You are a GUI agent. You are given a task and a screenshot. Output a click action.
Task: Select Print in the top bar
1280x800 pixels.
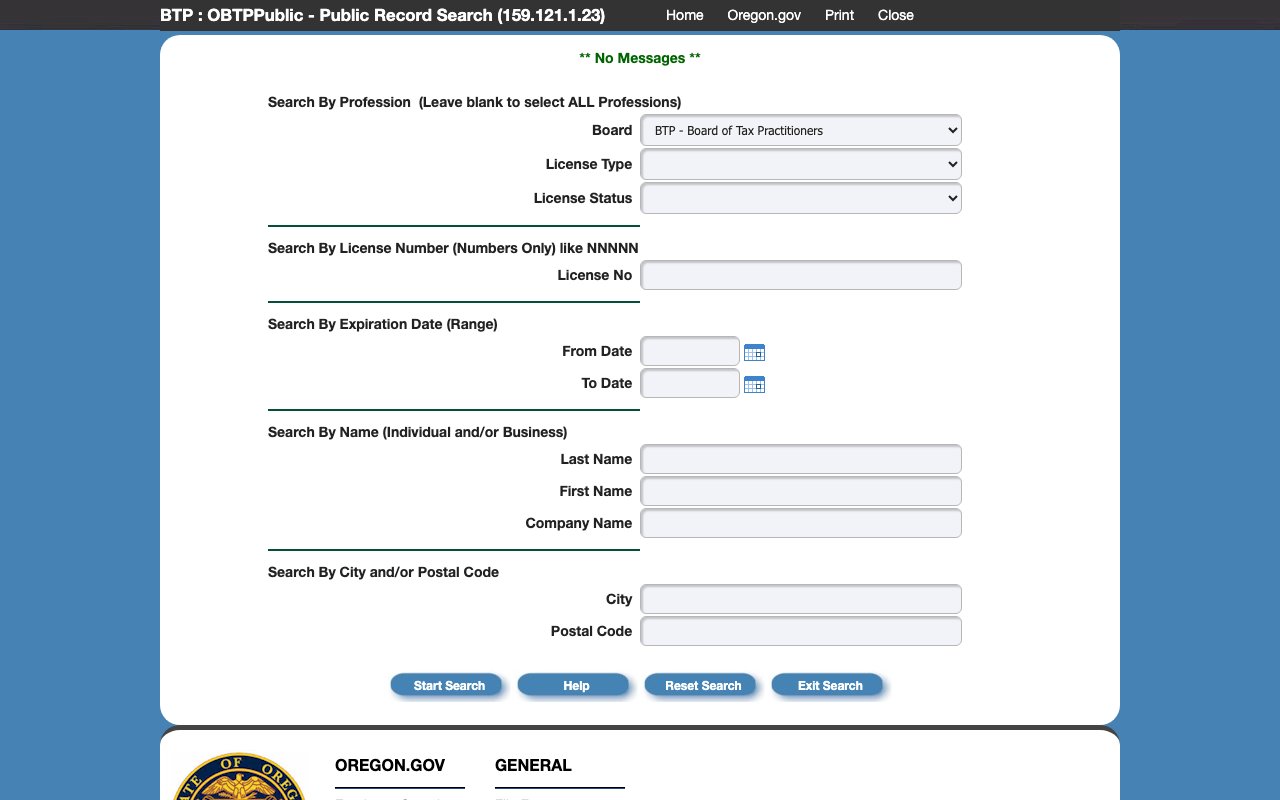click(x=840, y=15)
